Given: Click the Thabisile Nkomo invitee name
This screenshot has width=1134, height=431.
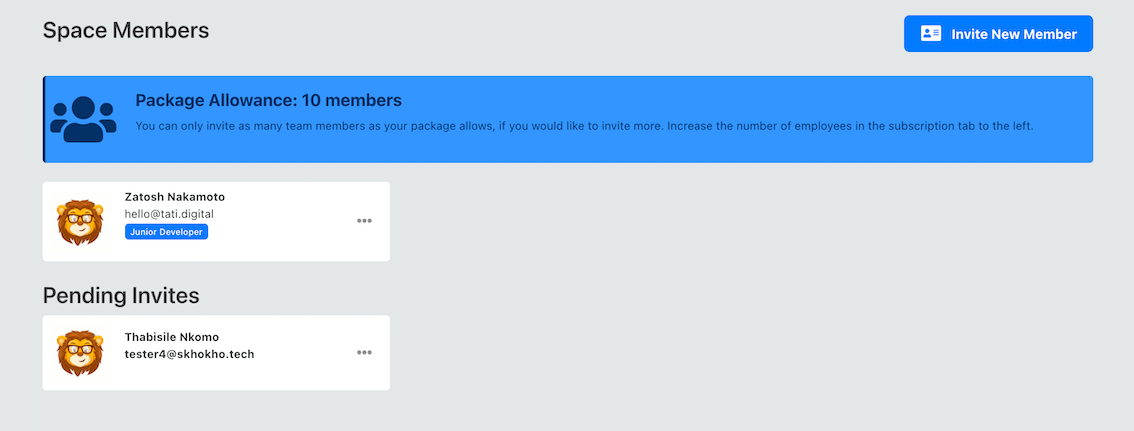Looking at the screenshot, I should (171, 337).
